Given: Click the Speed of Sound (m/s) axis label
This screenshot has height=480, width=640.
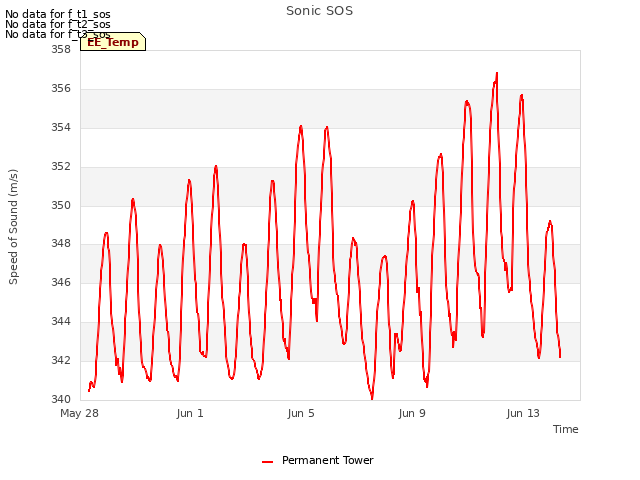Looking at the screenshot, I should [13, 227].
